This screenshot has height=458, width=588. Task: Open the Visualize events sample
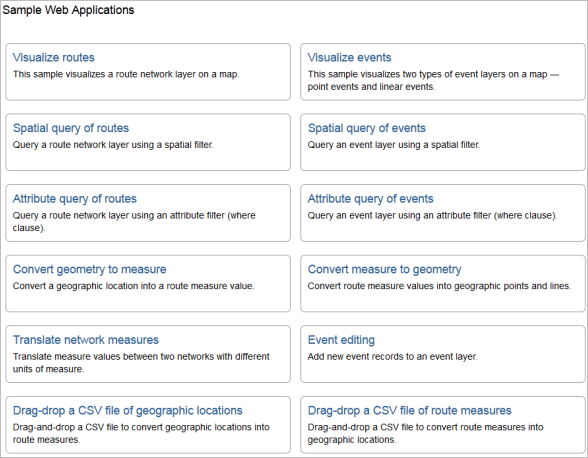click(349, 57)
